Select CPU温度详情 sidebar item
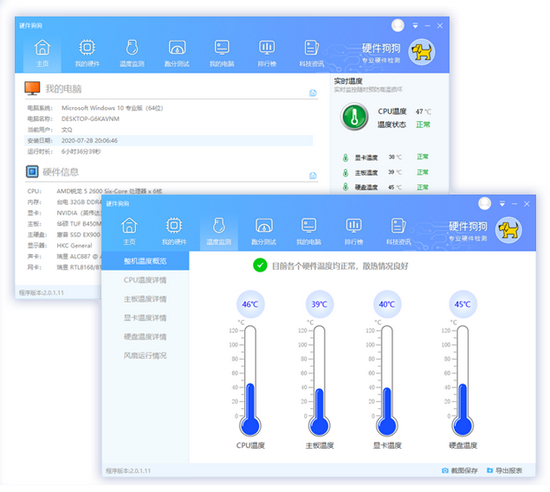Viewport: 550px width, 492px height. click(145, 280)
